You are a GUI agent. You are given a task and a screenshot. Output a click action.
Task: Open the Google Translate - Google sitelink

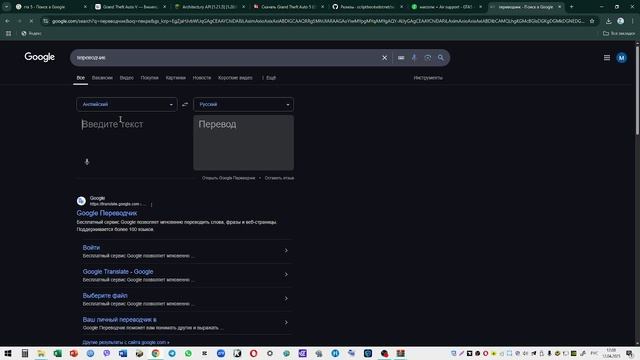click(x=118, y=271)
